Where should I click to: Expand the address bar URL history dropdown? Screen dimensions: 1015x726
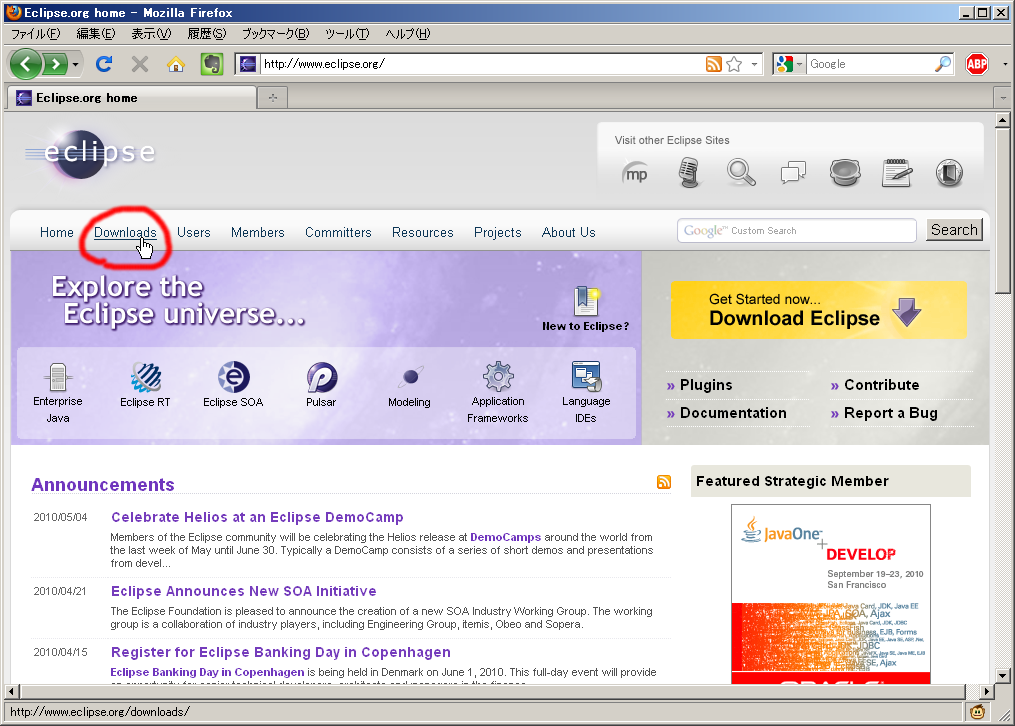[754, 64]
